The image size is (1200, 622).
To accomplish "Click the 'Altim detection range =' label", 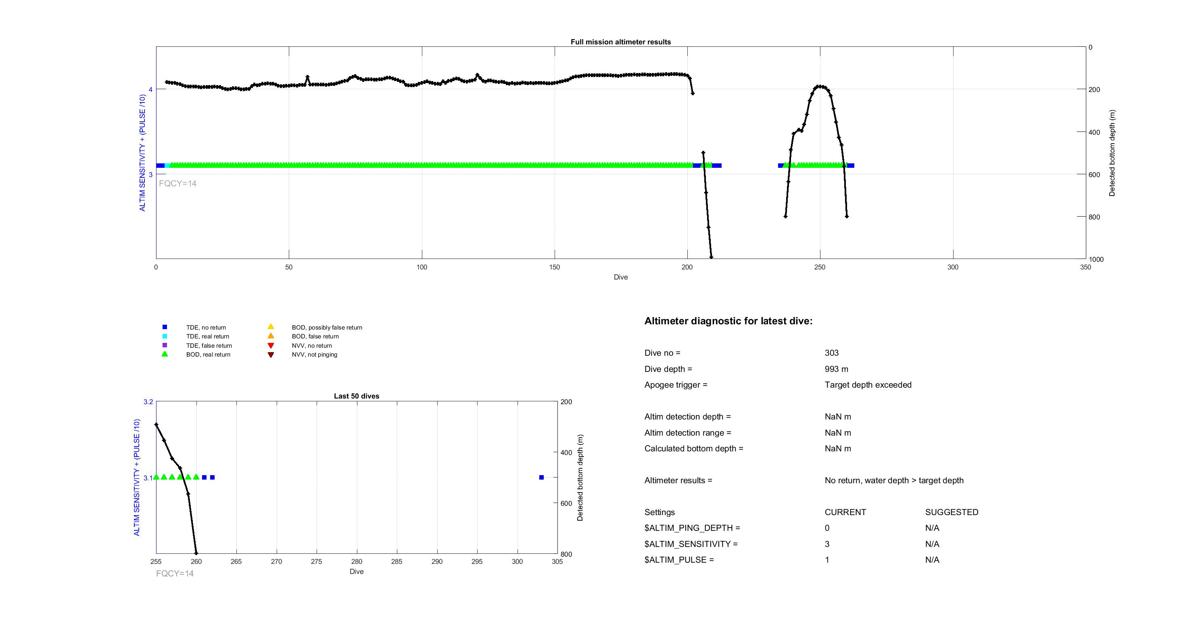I will point(688,433).
